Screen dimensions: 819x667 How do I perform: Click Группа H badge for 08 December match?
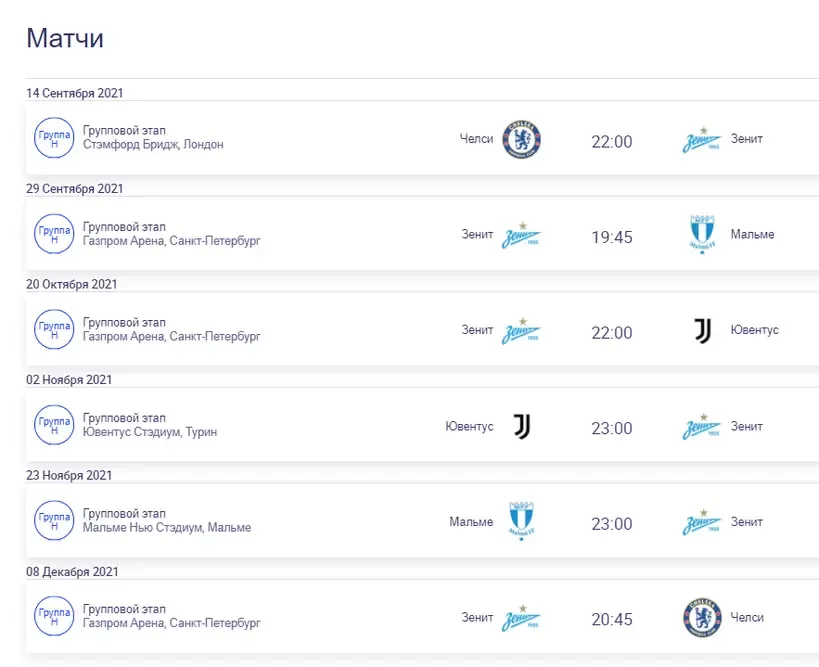54,616
